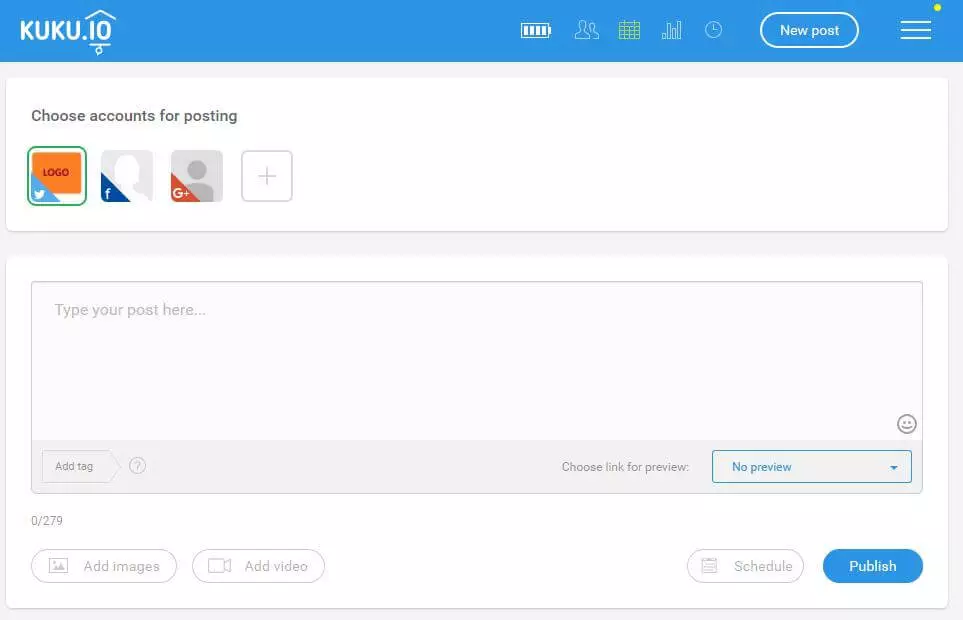963x620 pixels.
Task: Open the calendar grid icon
Action: pos(629,31)
